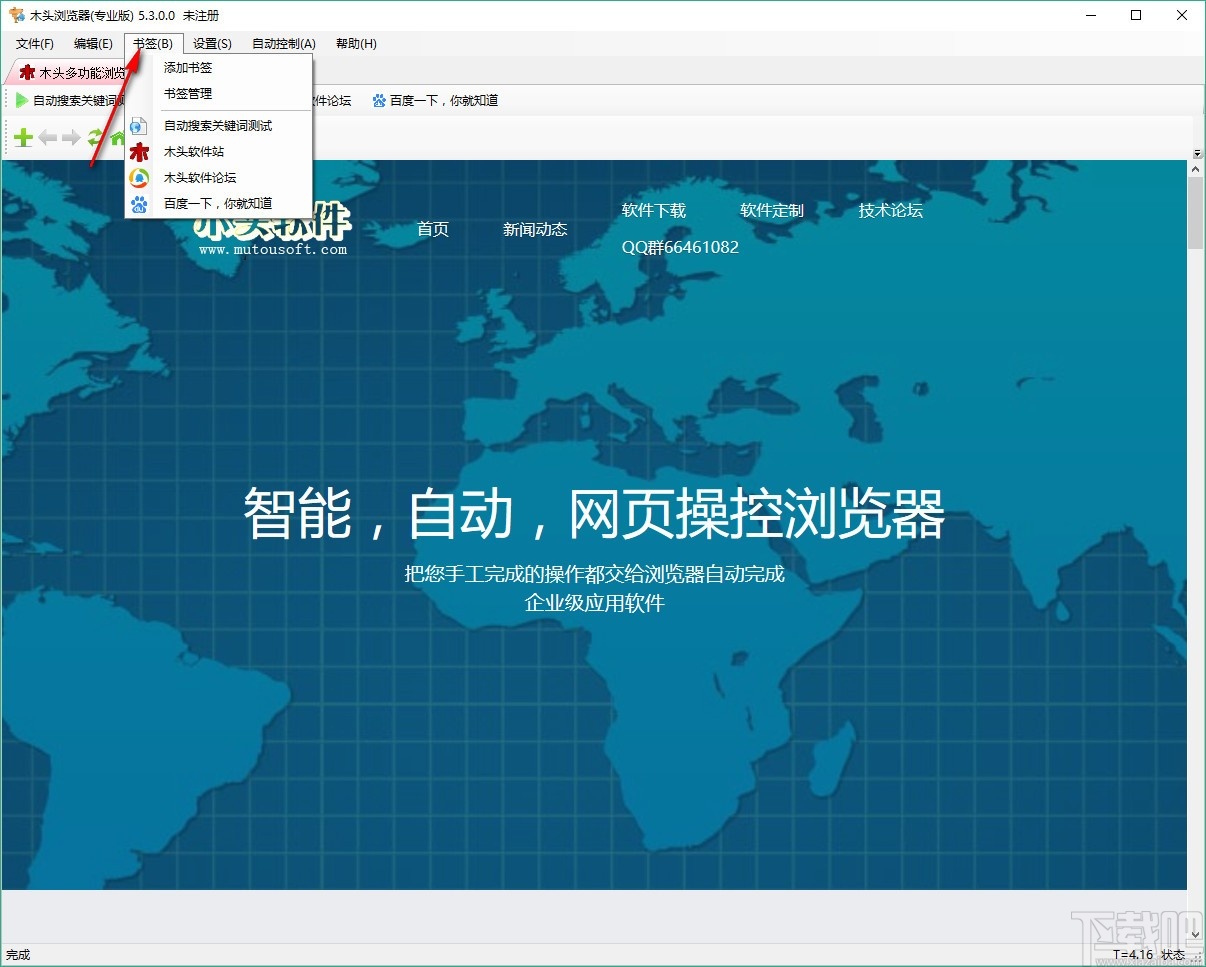Click the 状态 label in status bar
This screenshot has width=1206, height=967.
click(1173, 955)
